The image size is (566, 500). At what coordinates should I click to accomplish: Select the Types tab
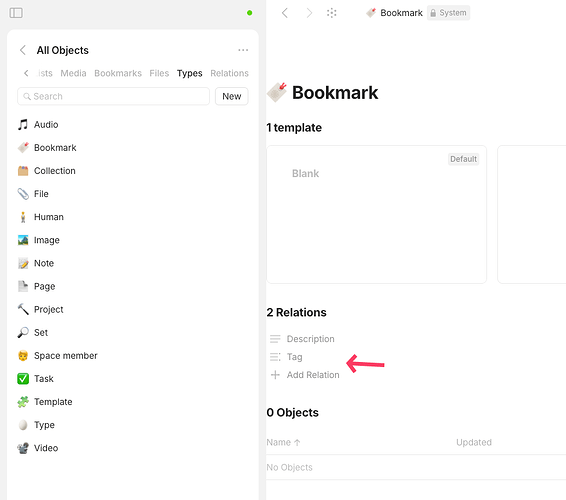click(x=190, y=73)
